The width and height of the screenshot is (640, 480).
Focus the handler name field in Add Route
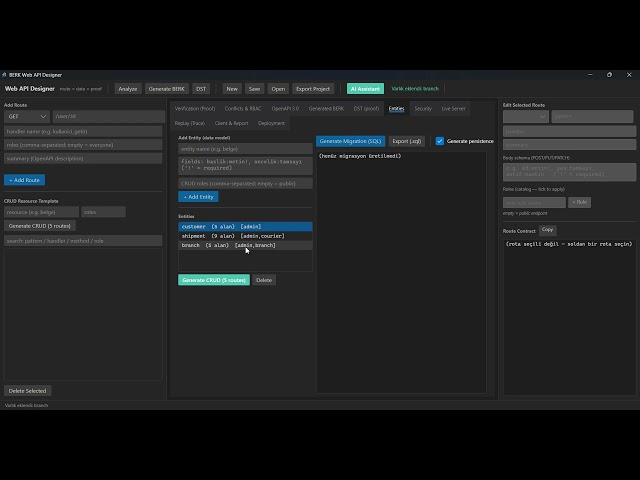[83, 131]
